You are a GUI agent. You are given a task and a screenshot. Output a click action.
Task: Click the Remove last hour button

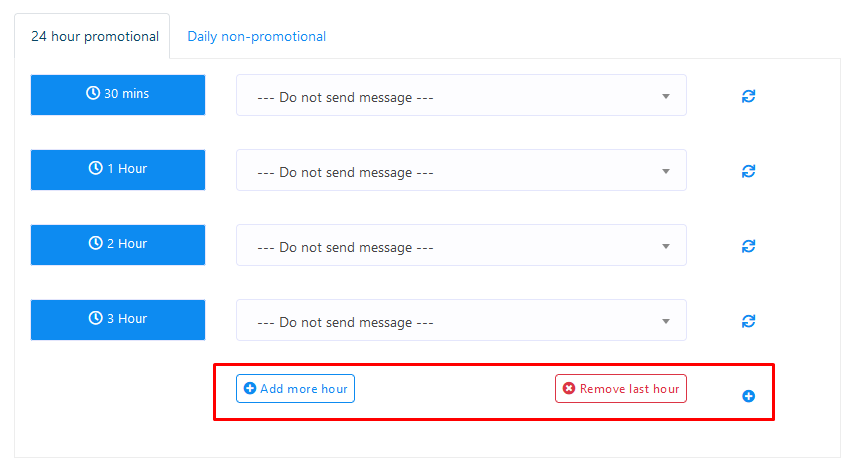(x=621, y=388)
